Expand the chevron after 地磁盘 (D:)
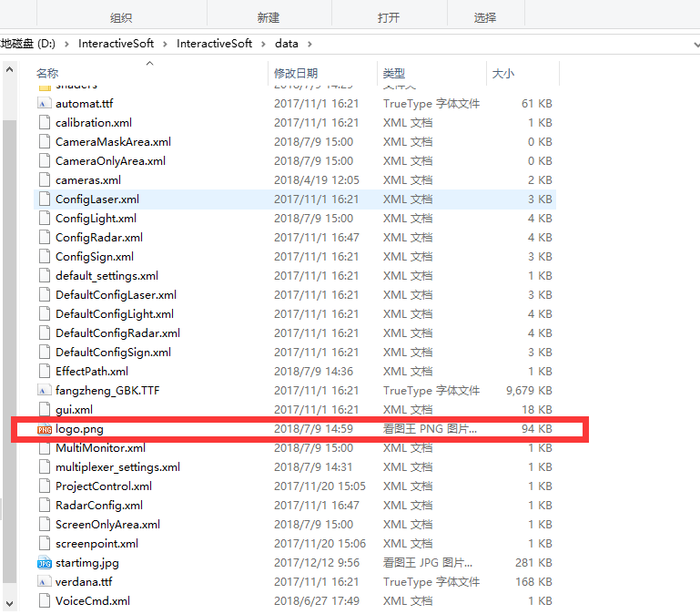The height and width of the screenshot is (614, 700). click(67, 44)
